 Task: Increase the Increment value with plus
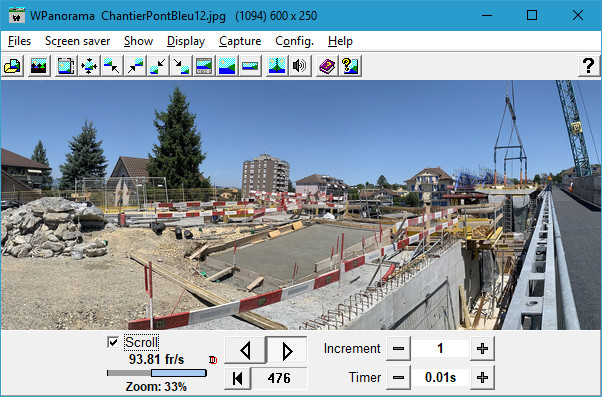tap(482, 348)
